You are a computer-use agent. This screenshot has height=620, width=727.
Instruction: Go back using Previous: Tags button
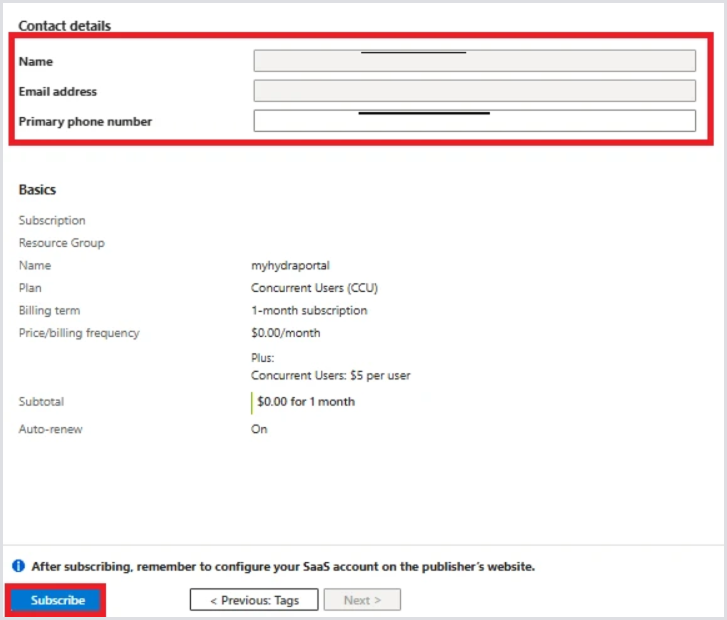point(254,600)
